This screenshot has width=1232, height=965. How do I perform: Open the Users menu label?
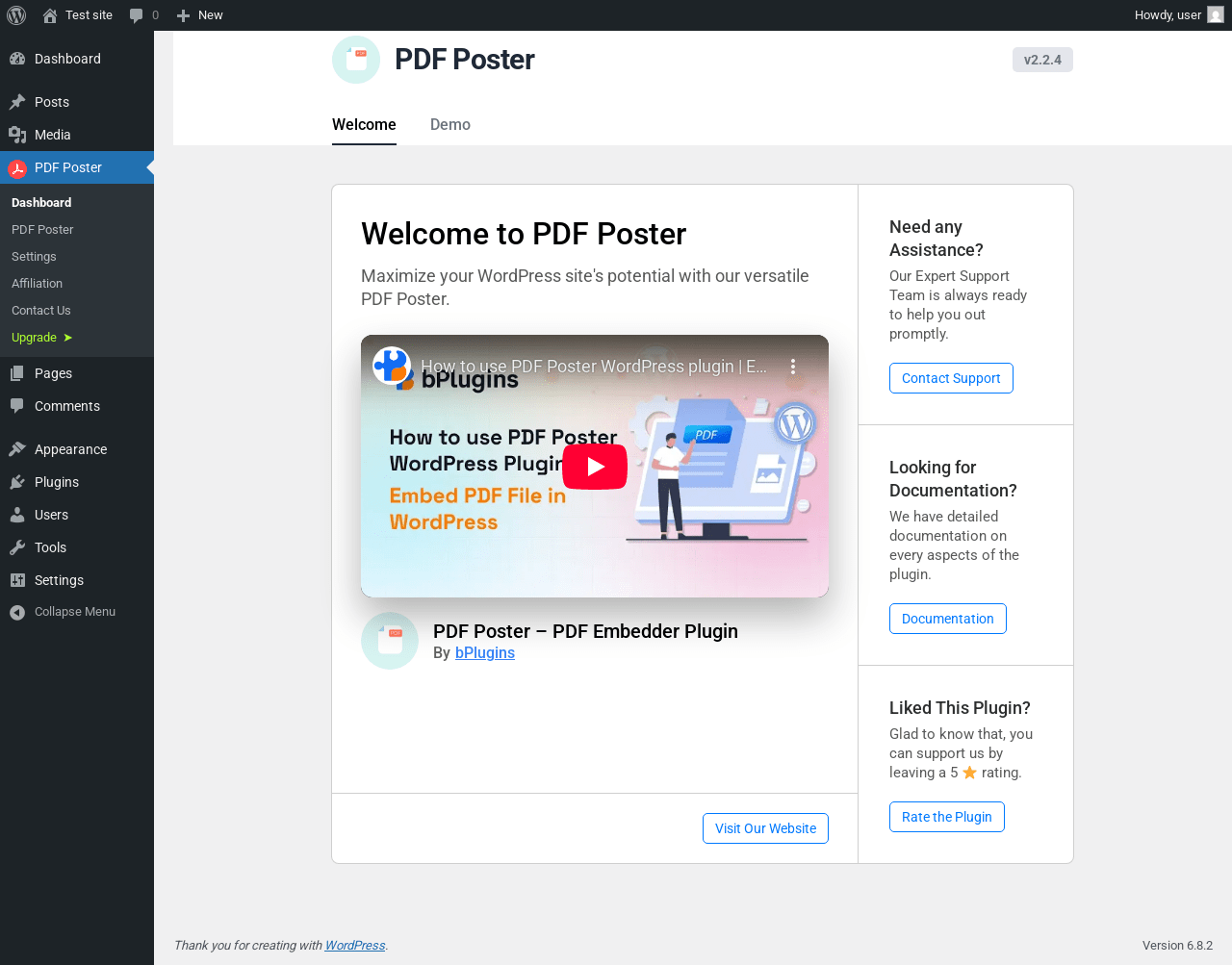tap(51, 515)
